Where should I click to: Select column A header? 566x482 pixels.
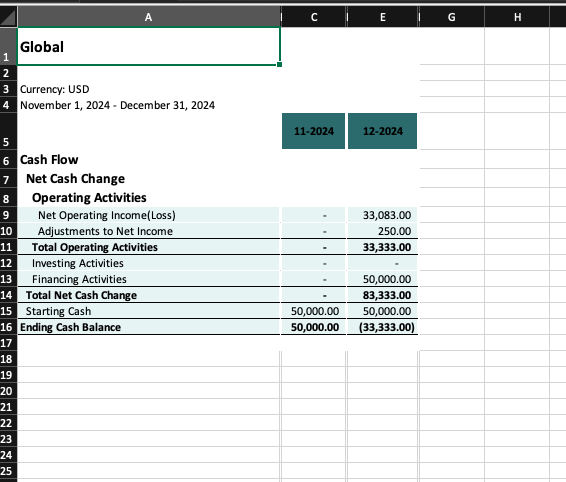point(148,17)
